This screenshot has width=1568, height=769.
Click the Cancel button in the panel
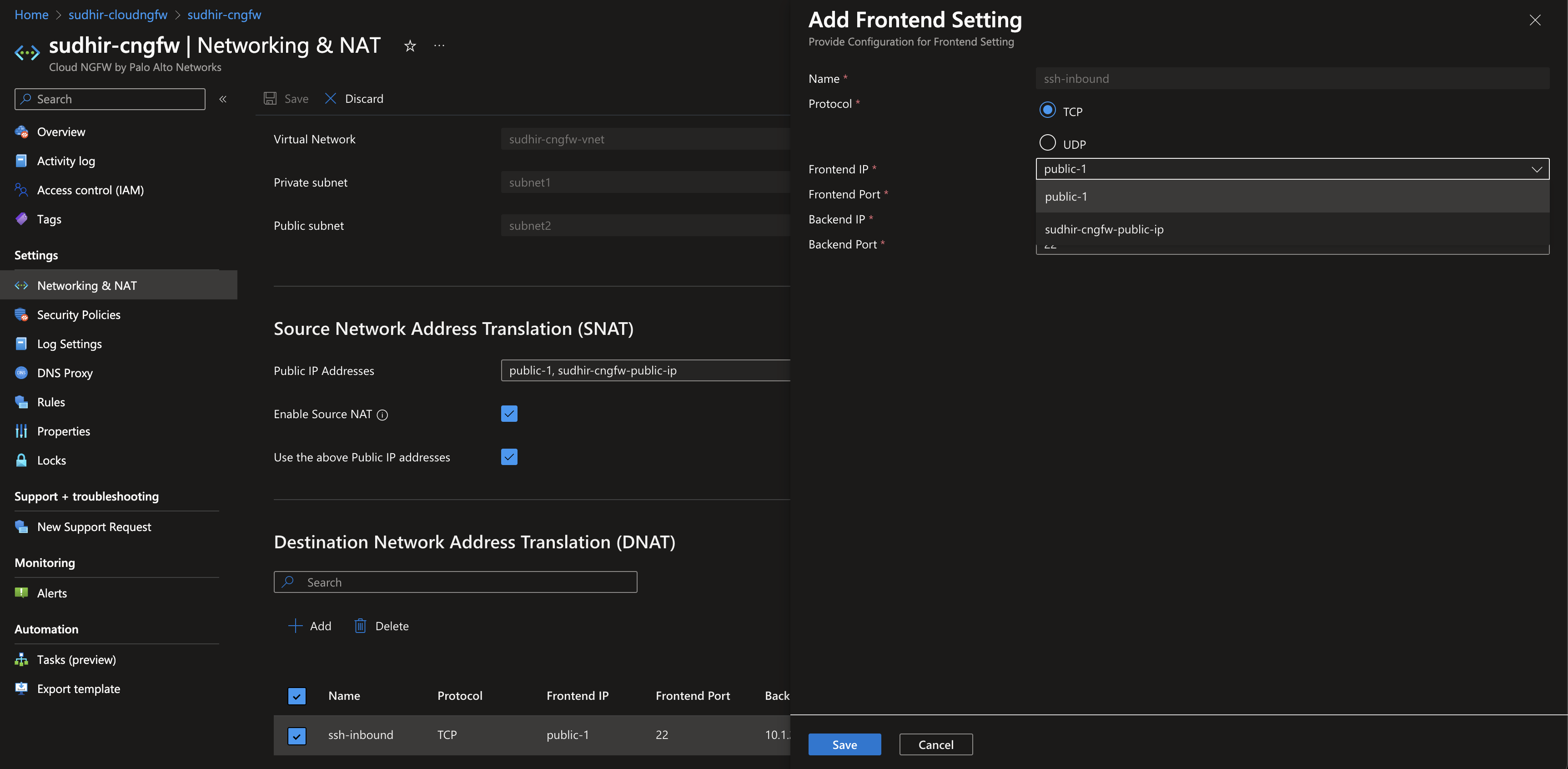pyautogui.click(x=935, y=744)
